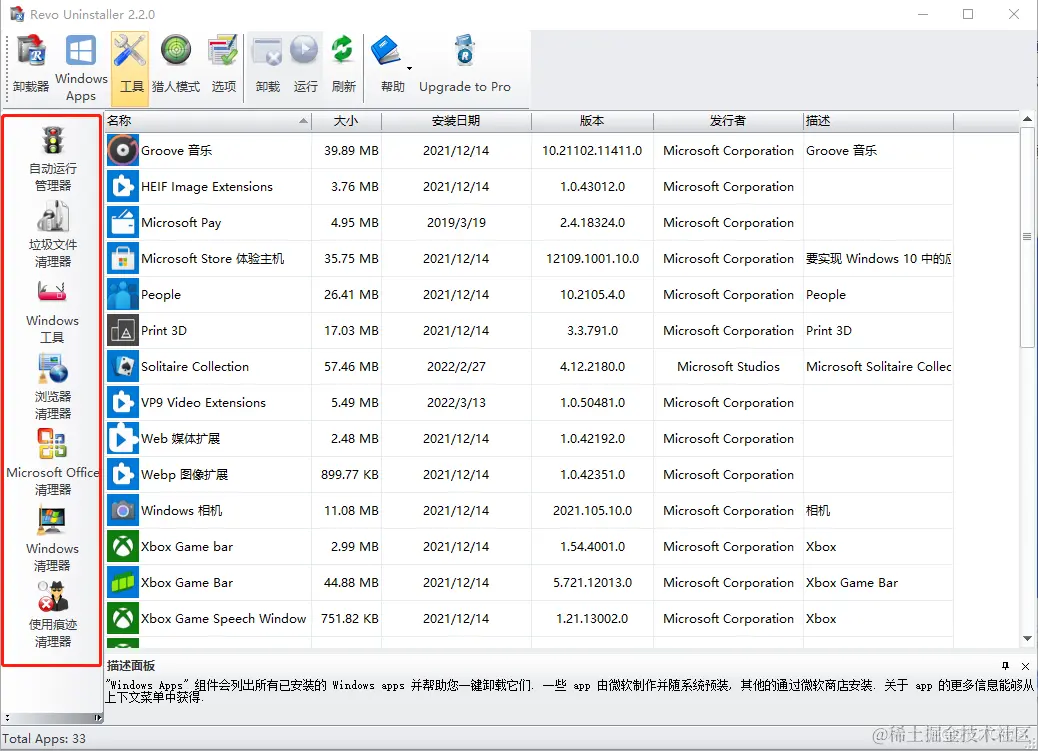Click the 卸载 uninstall toolbar button
Screen dimensions: 1038x751
pos(267,65)
